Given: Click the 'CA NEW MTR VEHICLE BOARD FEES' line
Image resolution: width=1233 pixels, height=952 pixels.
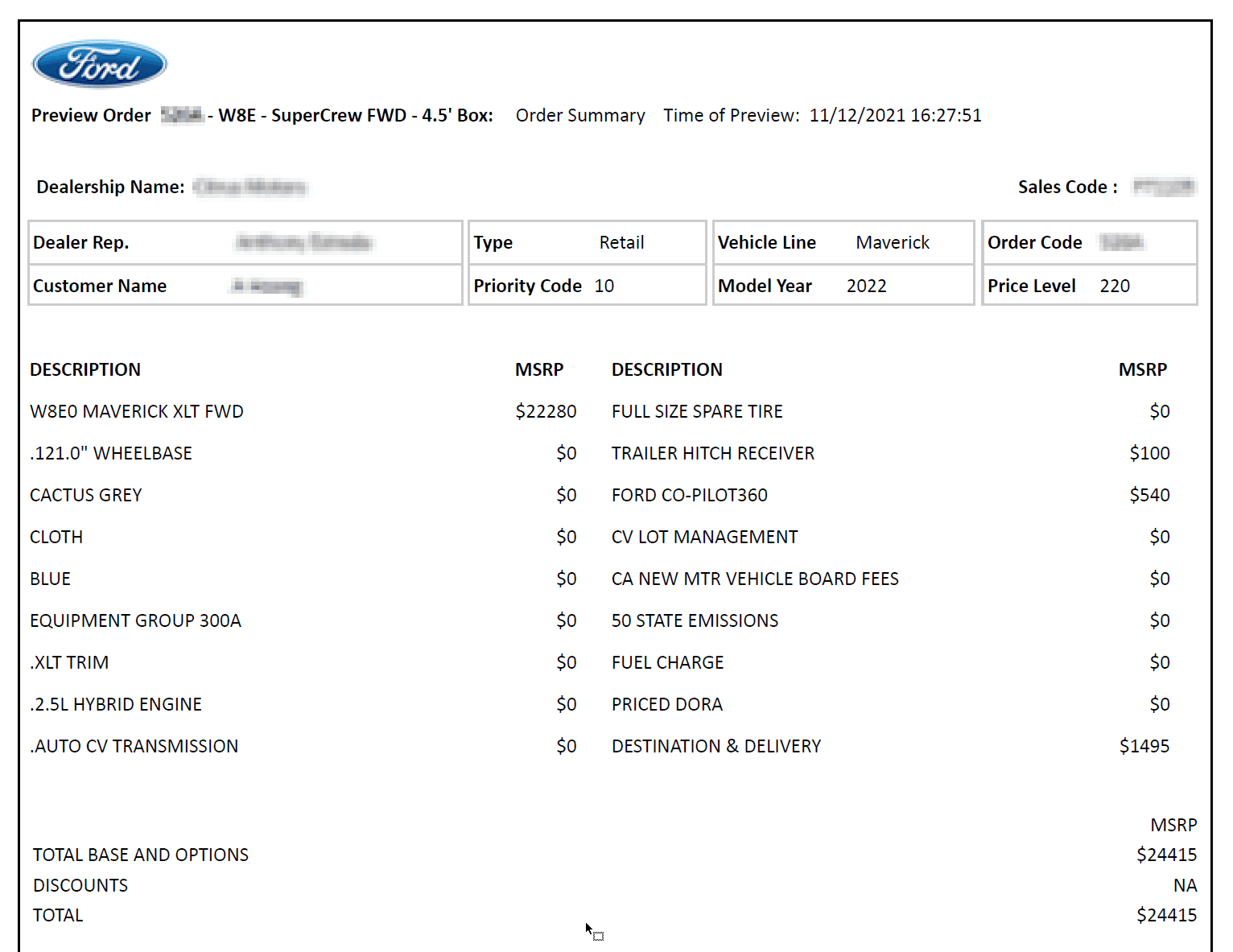Looking at the screenshot, I should 755,579.
